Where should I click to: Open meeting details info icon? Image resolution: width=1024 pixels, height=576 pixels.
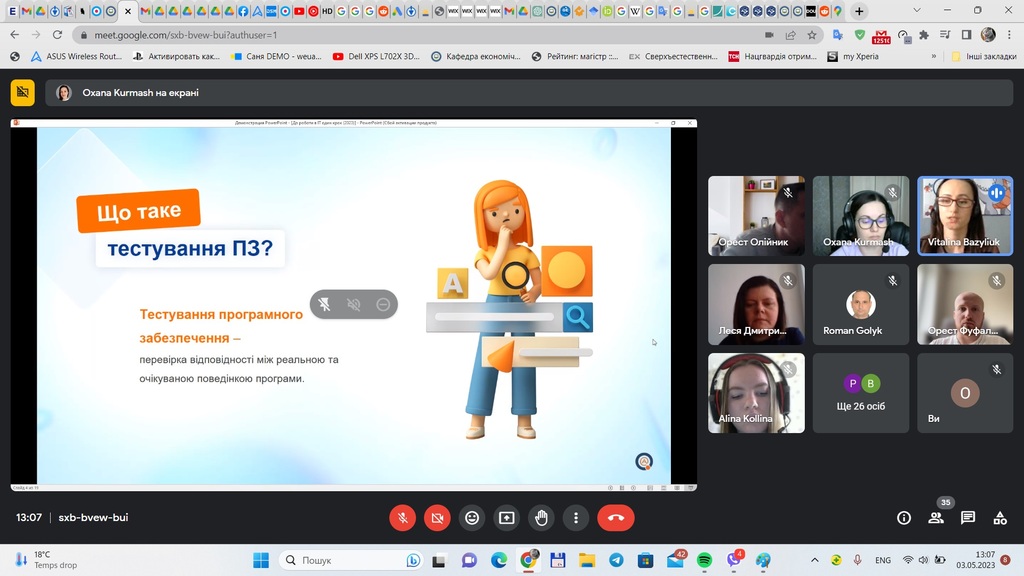pos(904,518)
